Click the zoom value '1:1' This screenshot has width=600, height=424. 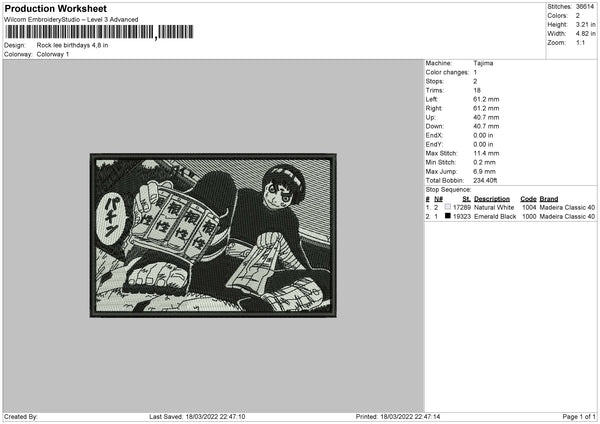tap(580, 42)
